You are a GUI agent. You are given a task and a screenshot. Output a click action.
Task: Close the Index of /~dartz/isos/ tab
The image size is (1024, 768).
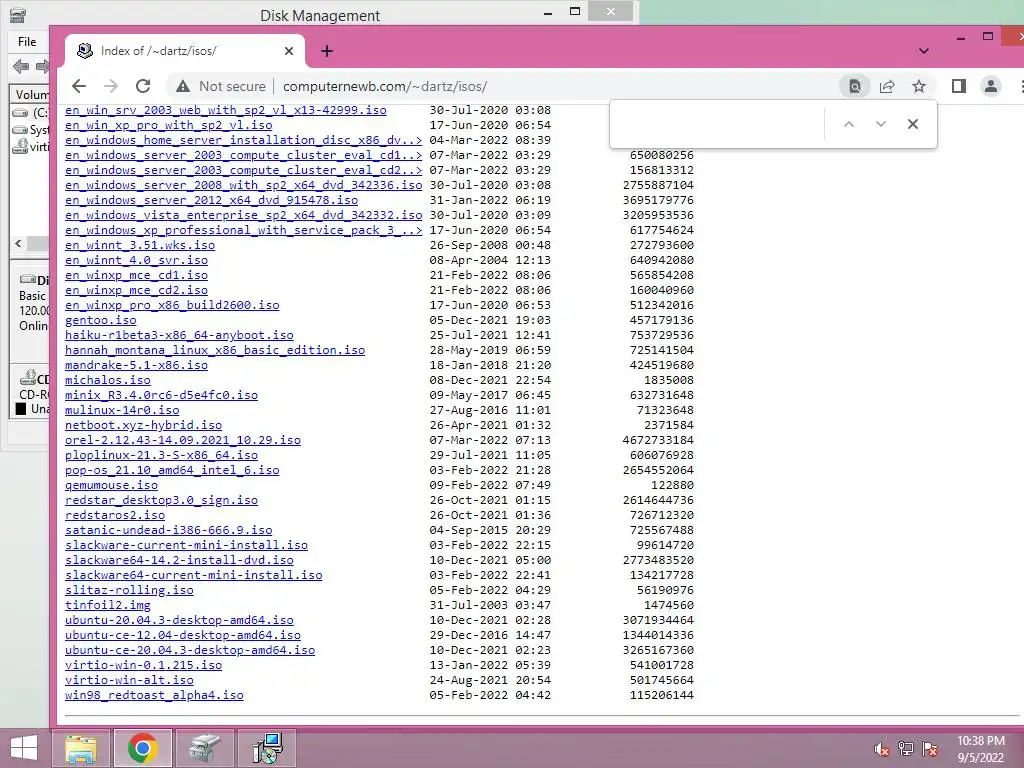tap(289, 51)
